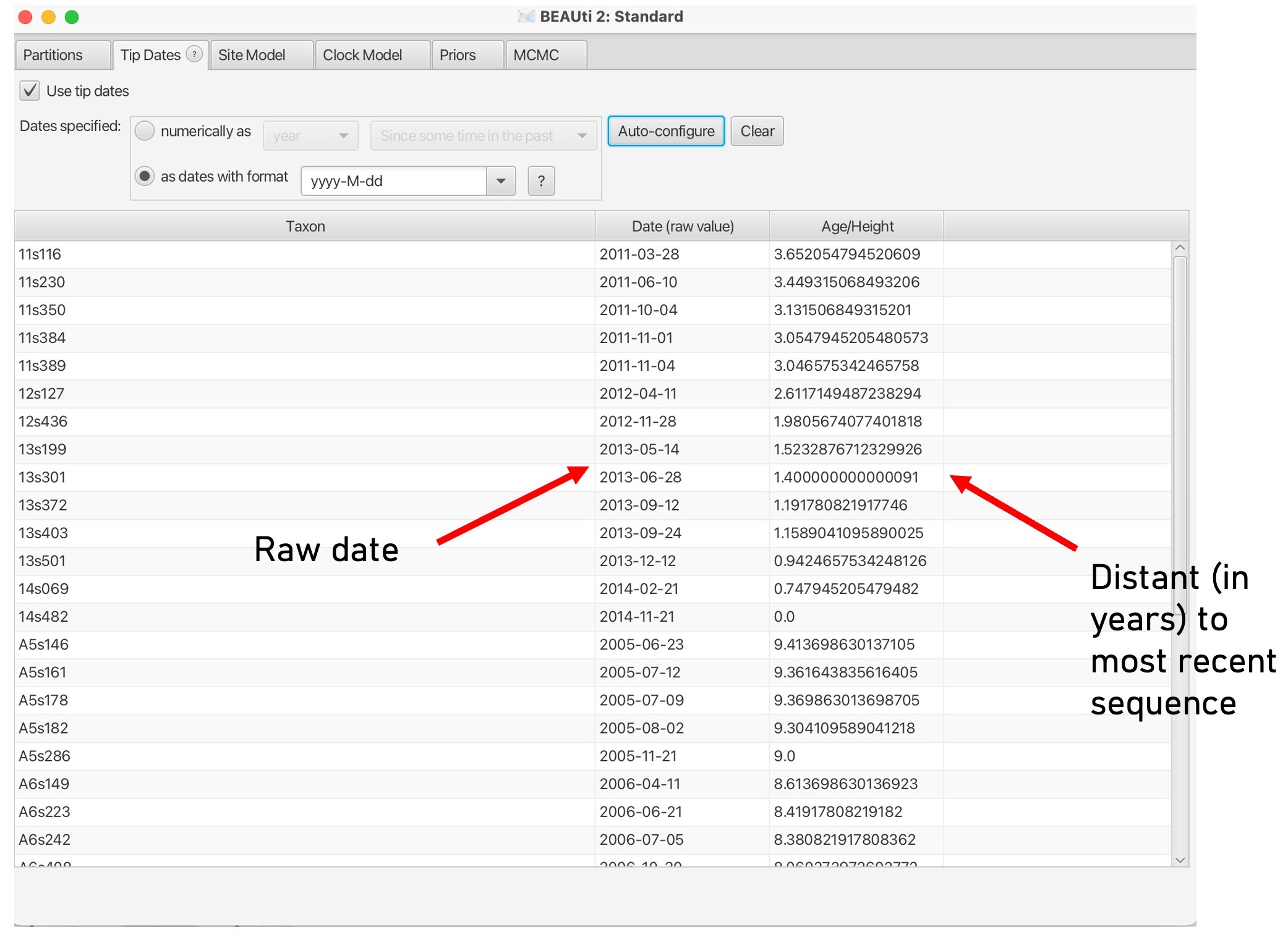
Task: Edit the yyyy-M-dd format field
Action: tap(394, 181)
